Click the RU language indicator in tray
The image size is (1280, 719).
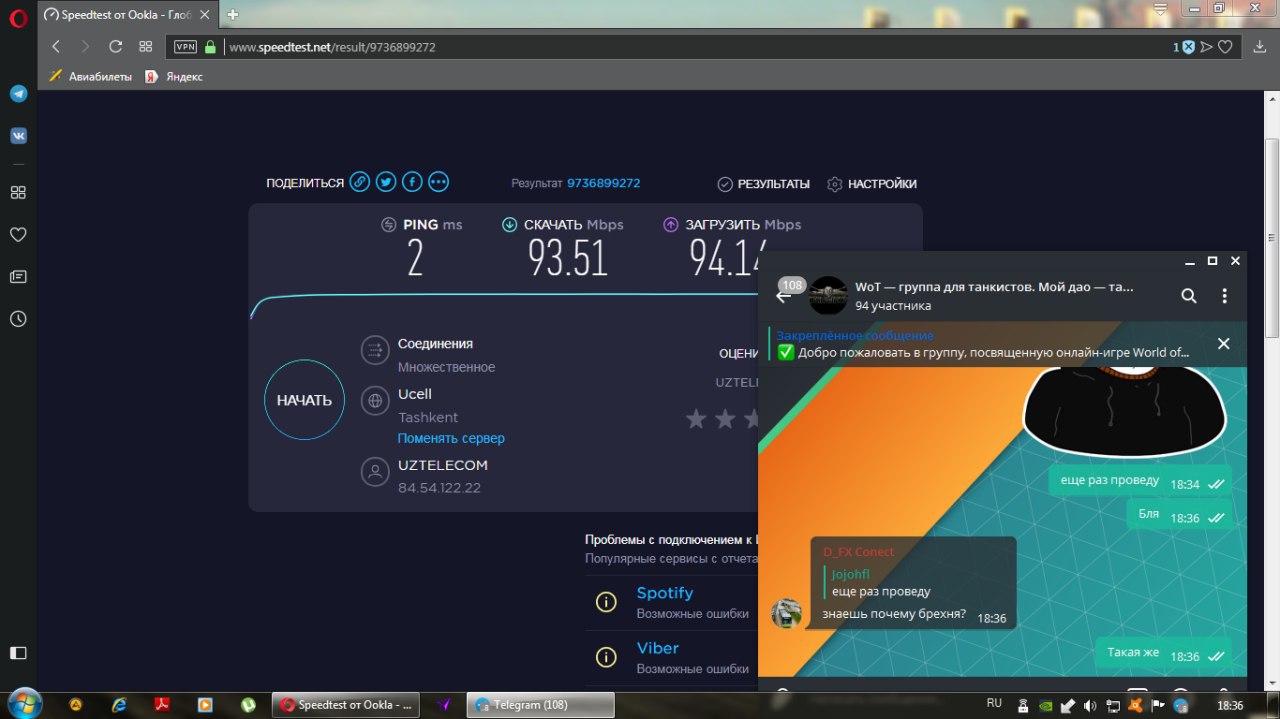click(x=994, y=704)
